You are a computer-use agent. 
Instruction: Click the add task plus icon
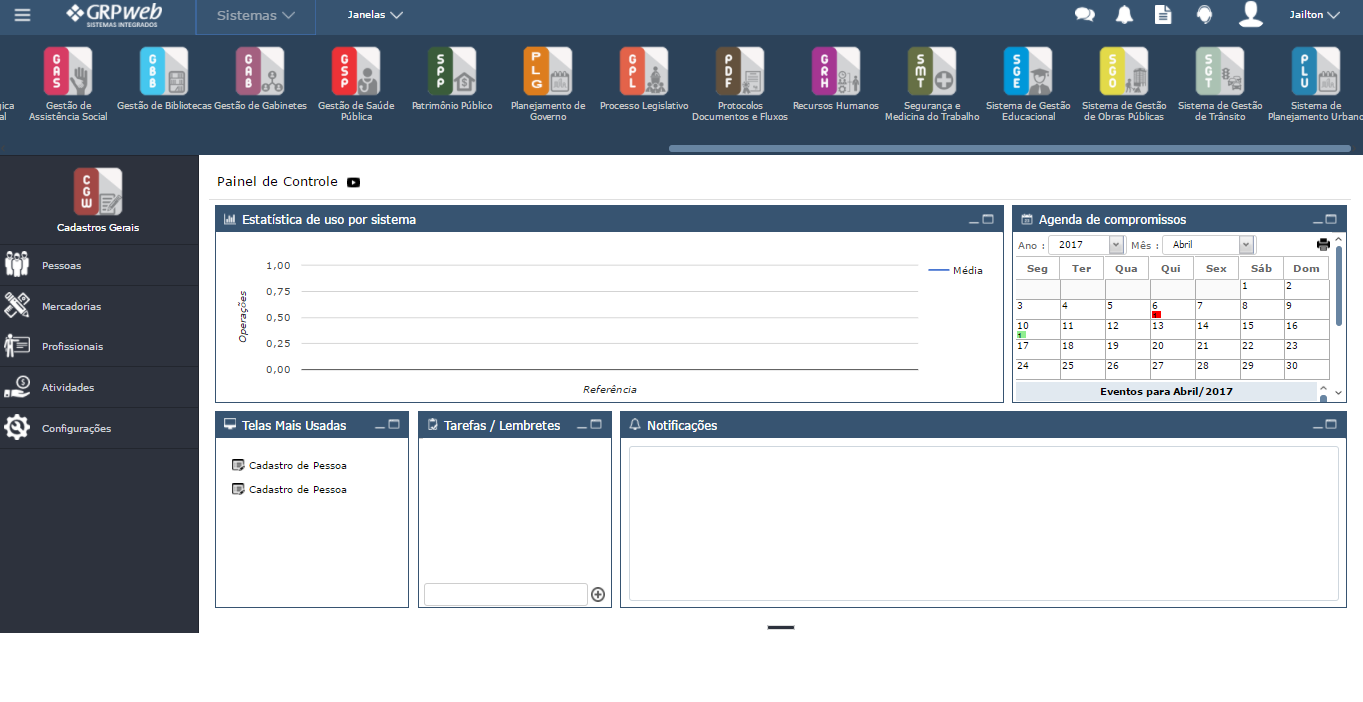[x=598, y=594]
